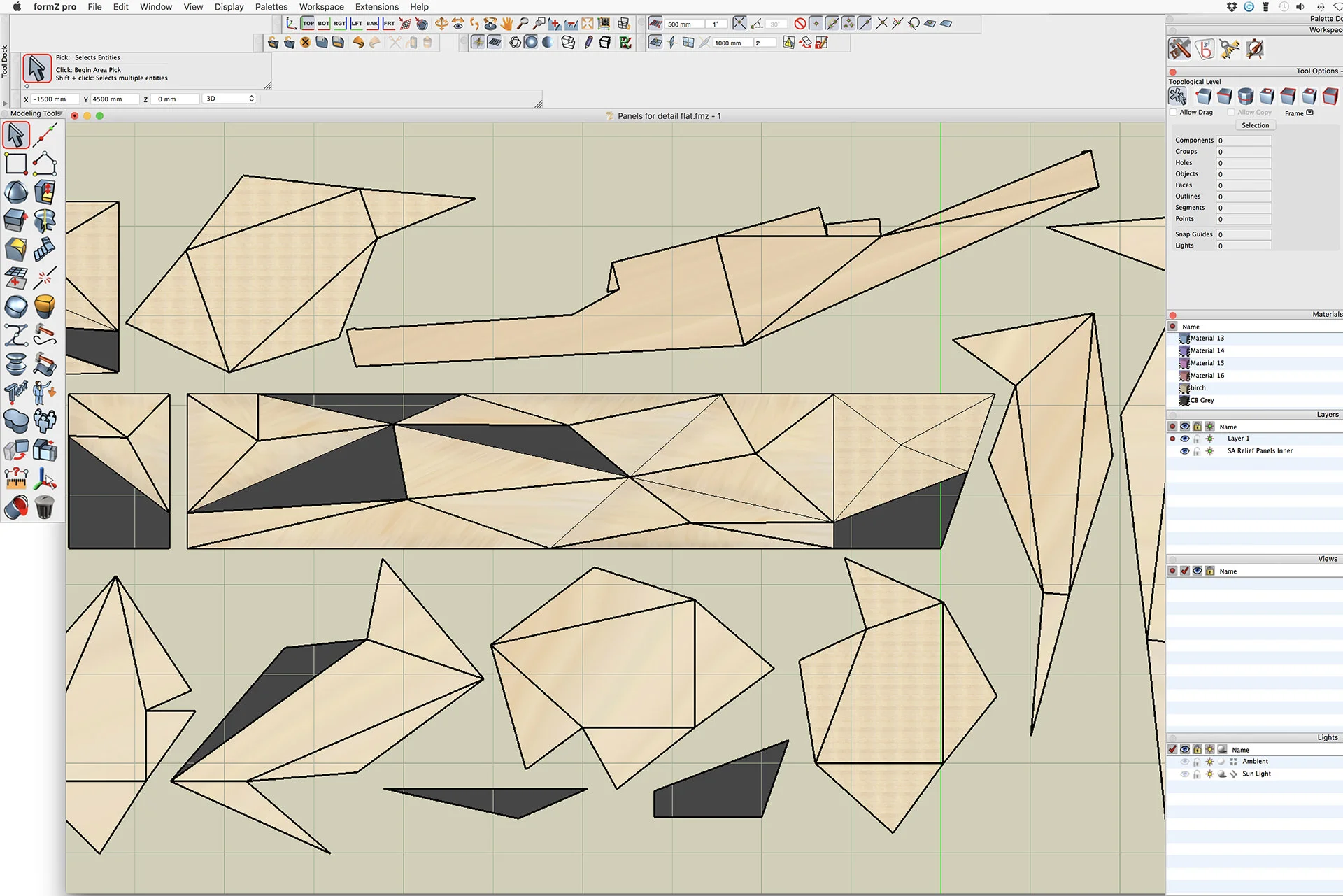Image resolution: width=1343 pixels, height=896 pixels.
Task: Click the Selection button
Action: tap(1255, 125)
